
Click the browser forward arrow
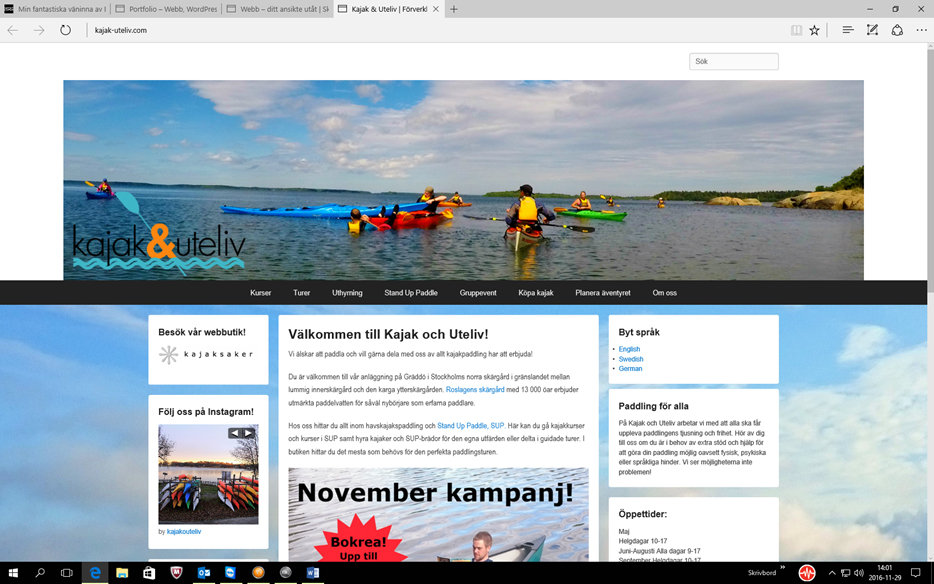click(39, 30)
